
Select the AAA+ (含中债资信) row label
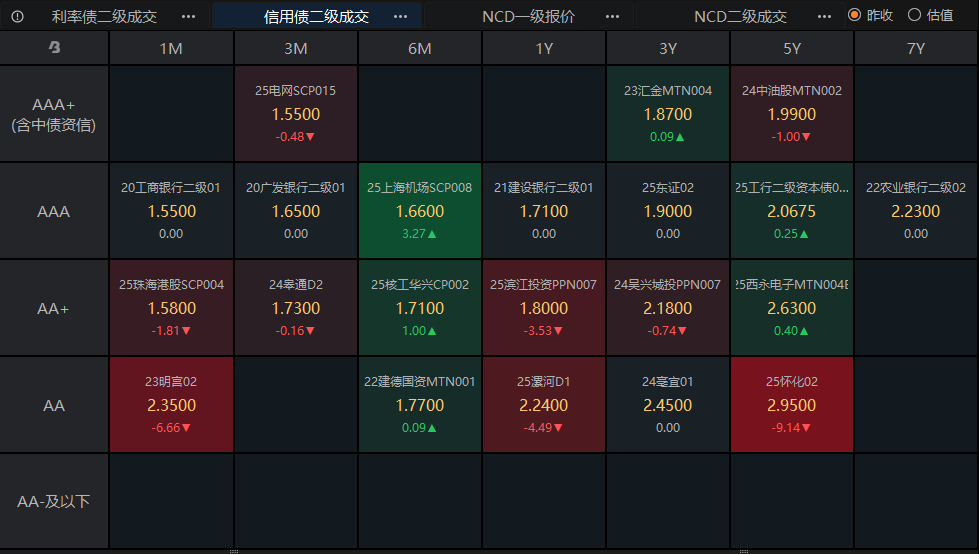point(54,114)
